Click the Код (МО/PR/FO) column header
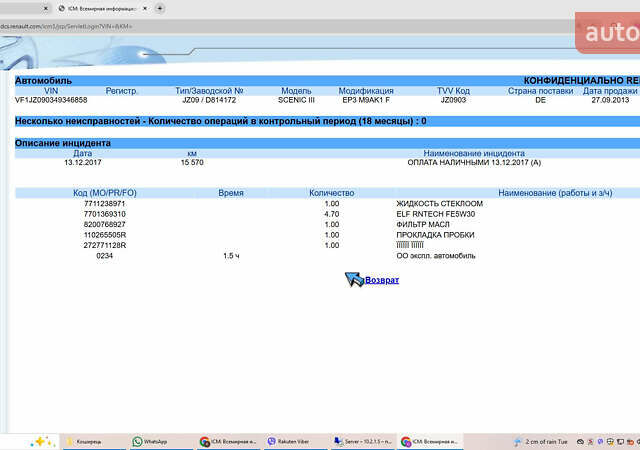The height and width of the screenshot is (450, 640). 104,192
